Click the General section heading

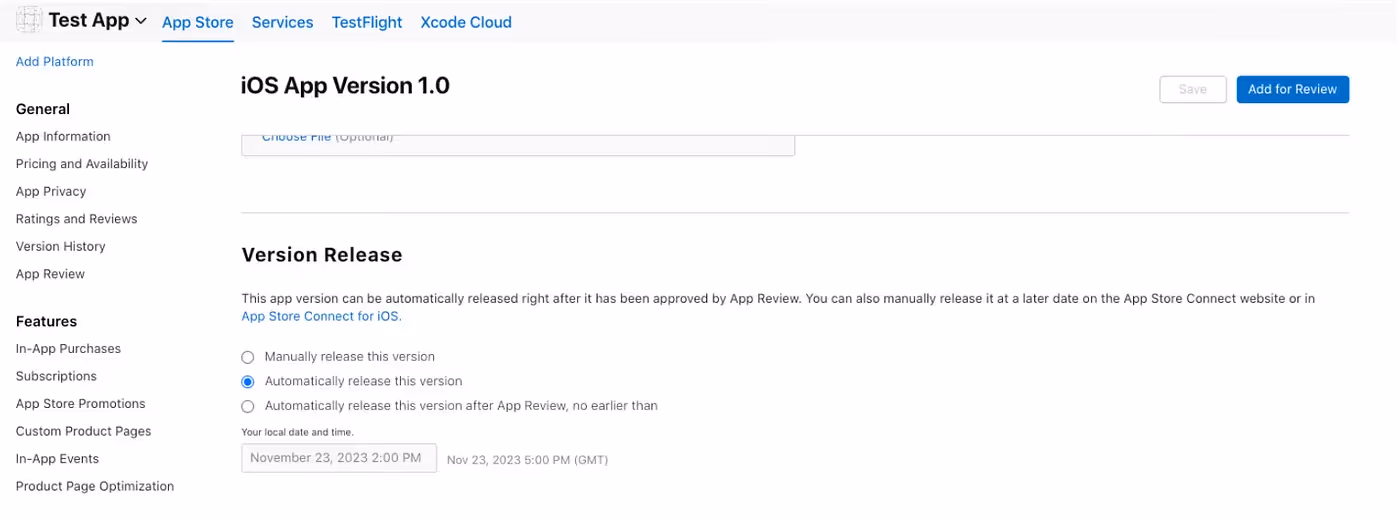point(43,109)
